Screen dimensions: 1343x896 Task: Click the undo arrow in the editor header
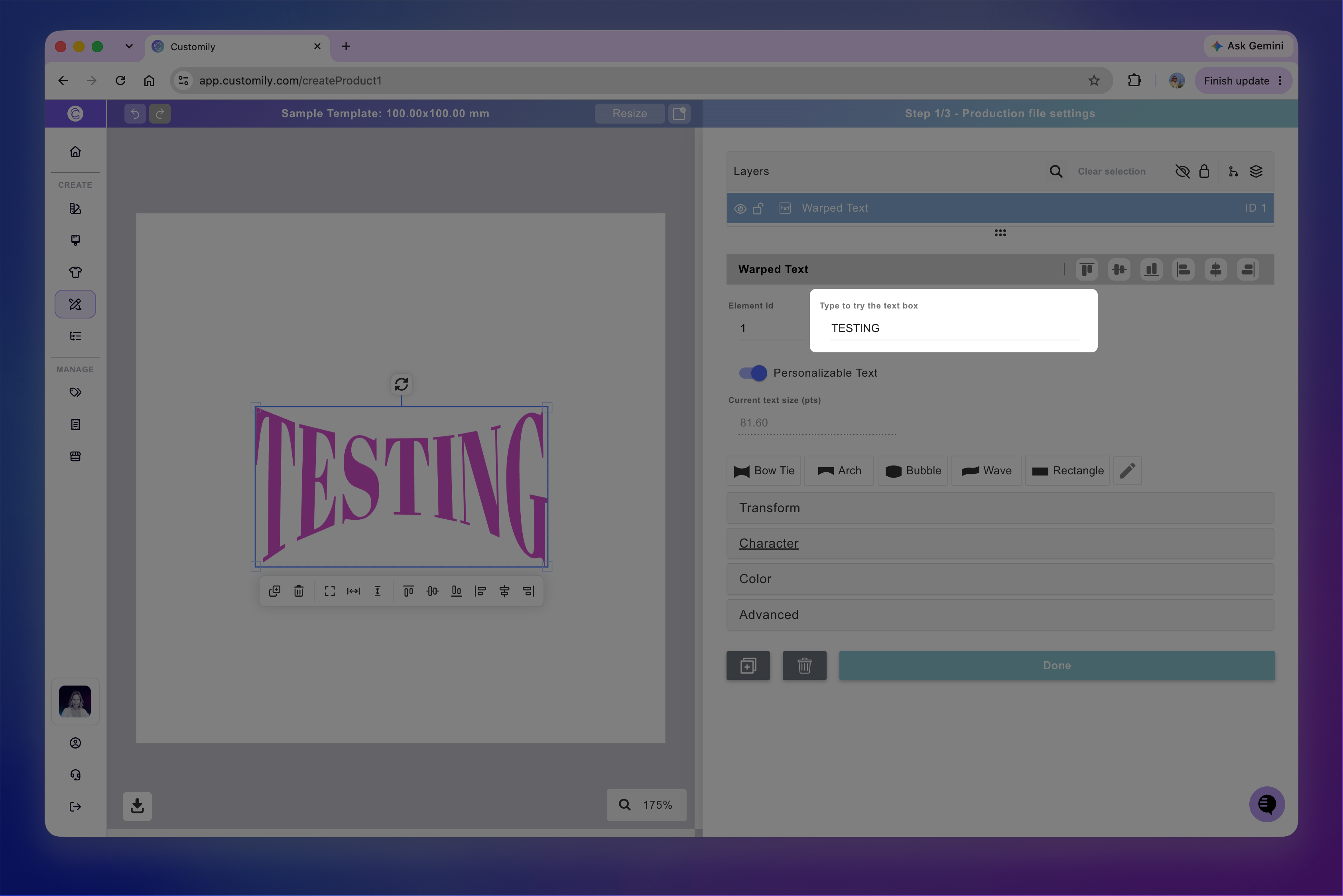(135, 113)
